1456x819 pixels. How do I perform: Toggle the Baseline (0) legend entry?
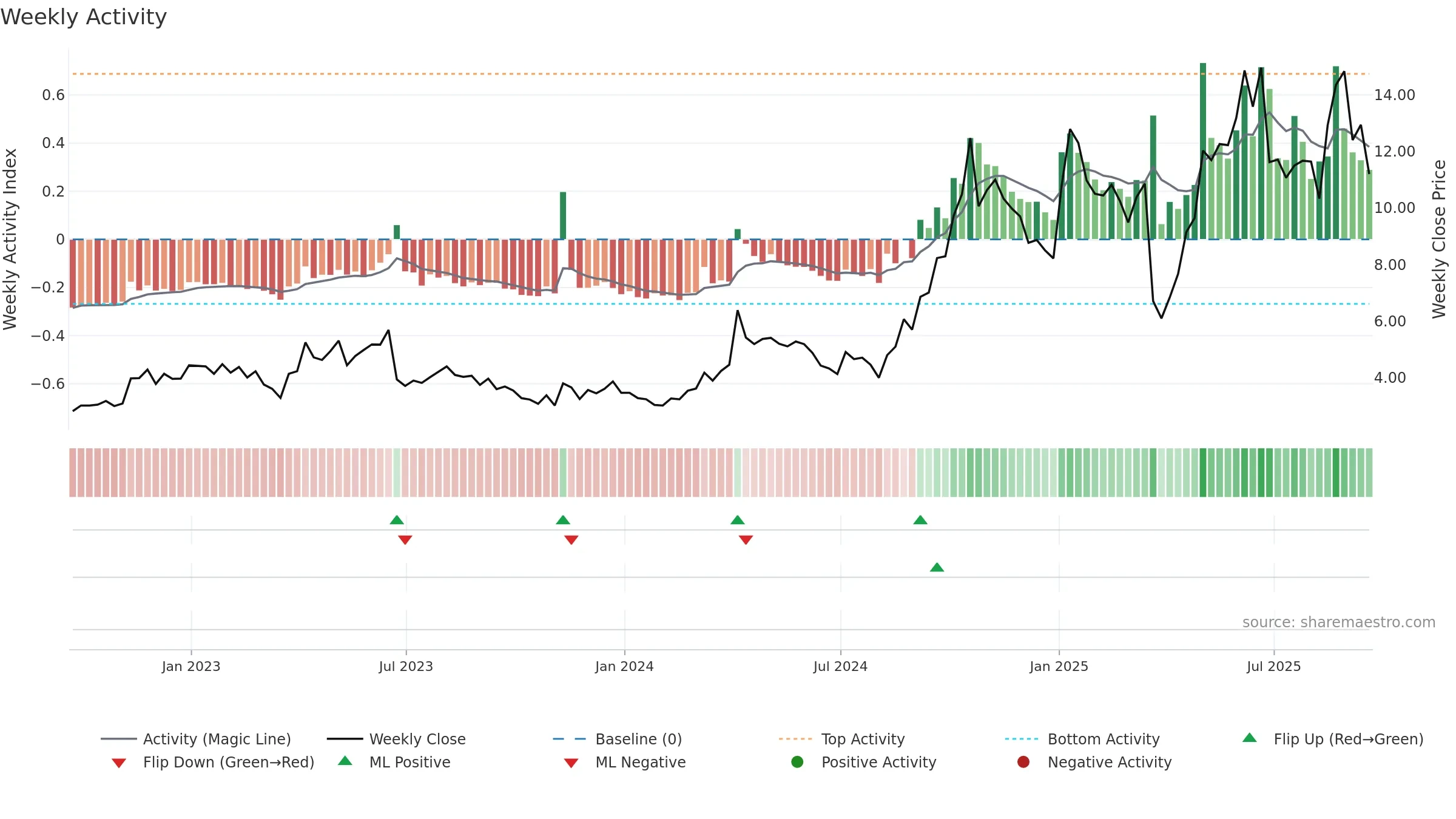coord(618,739)
